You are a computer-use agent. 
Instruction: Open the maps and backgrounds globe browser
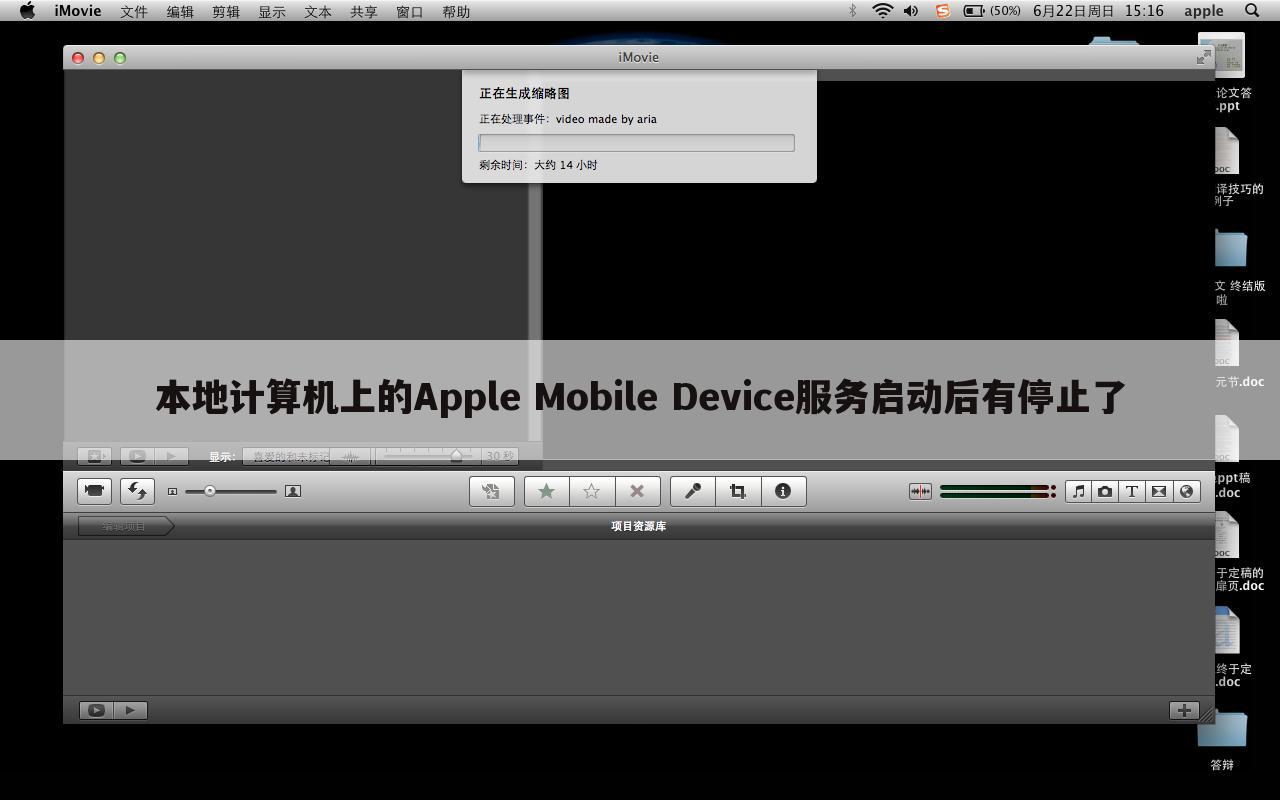(1186, 491)
